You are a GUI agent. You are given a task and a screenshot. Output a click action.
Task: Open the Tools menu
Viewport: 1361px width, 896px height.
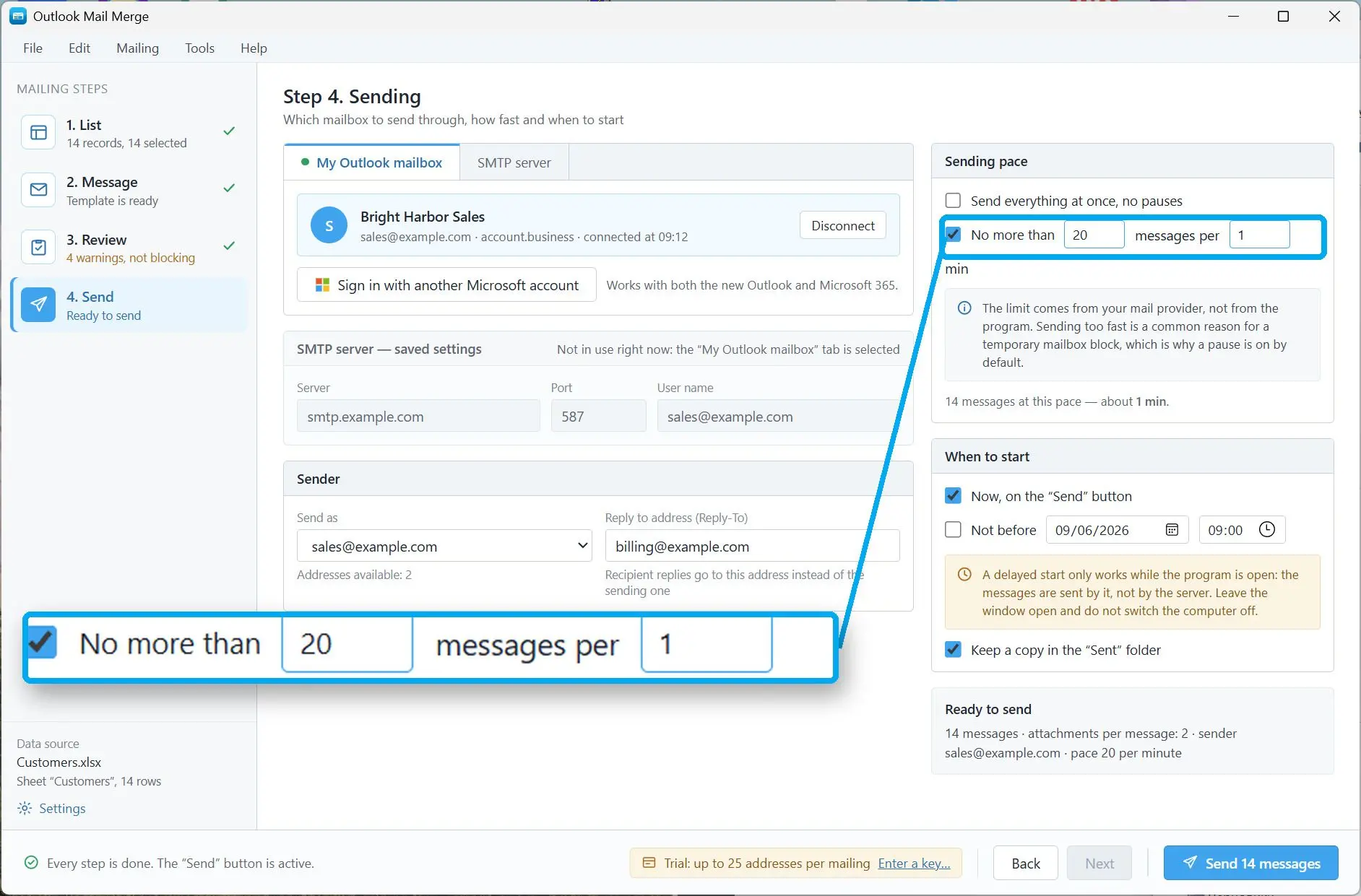(x=199, y=48)
